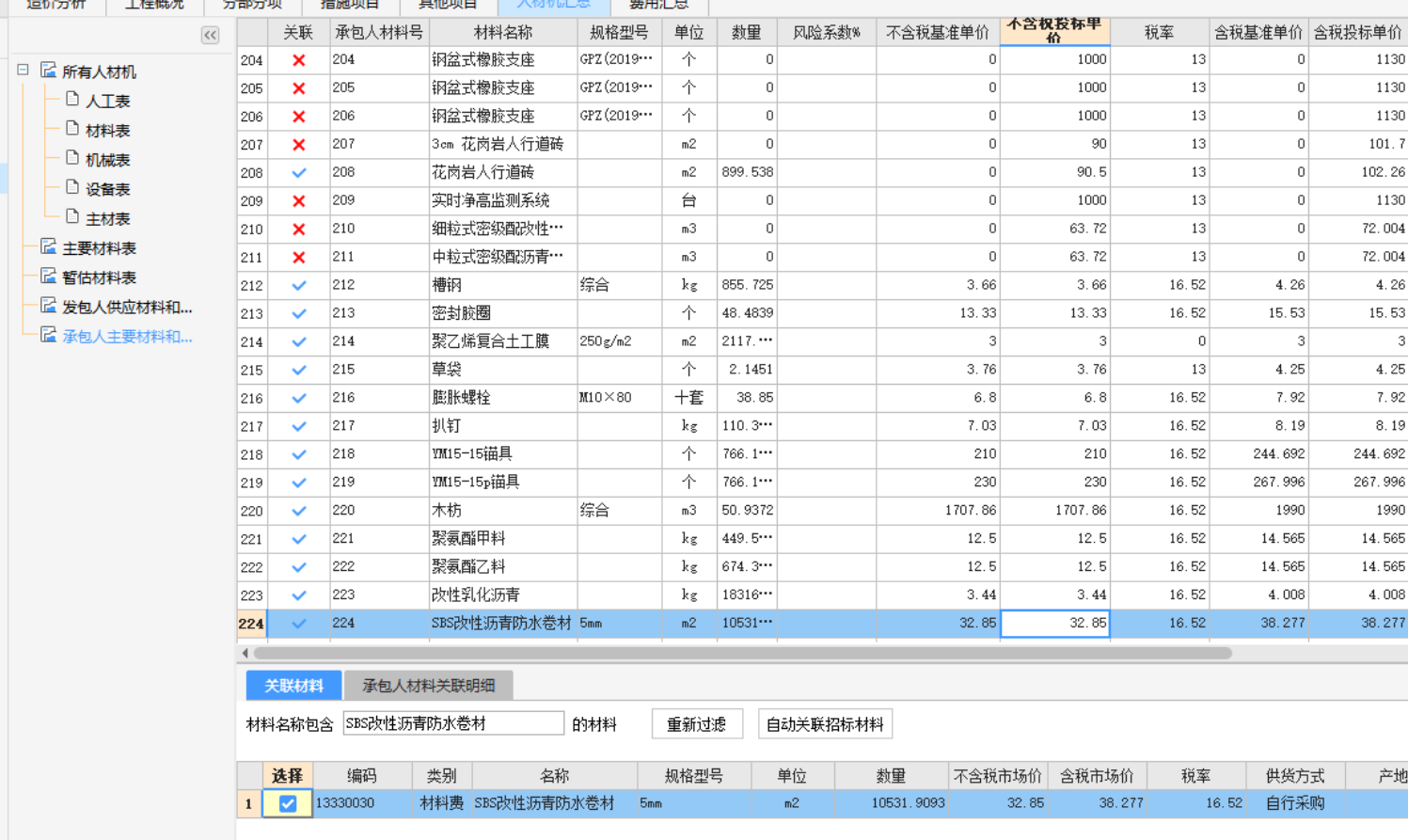Click the 重新过滤 button
The width and height of the screenshot is (1408, 840).
click(697, 724)
